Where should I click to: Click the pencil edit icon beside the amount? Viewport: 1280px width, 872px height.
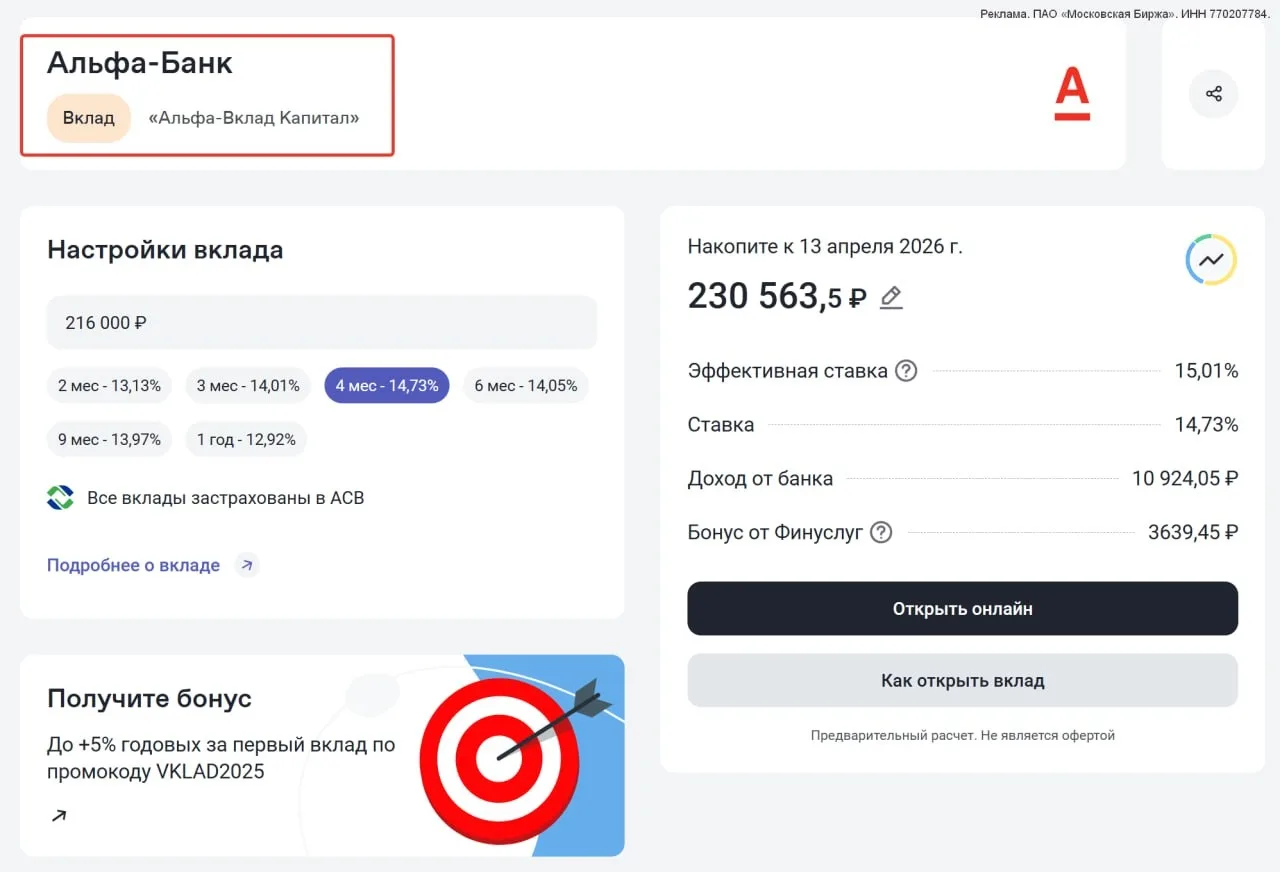pos(891,297)
